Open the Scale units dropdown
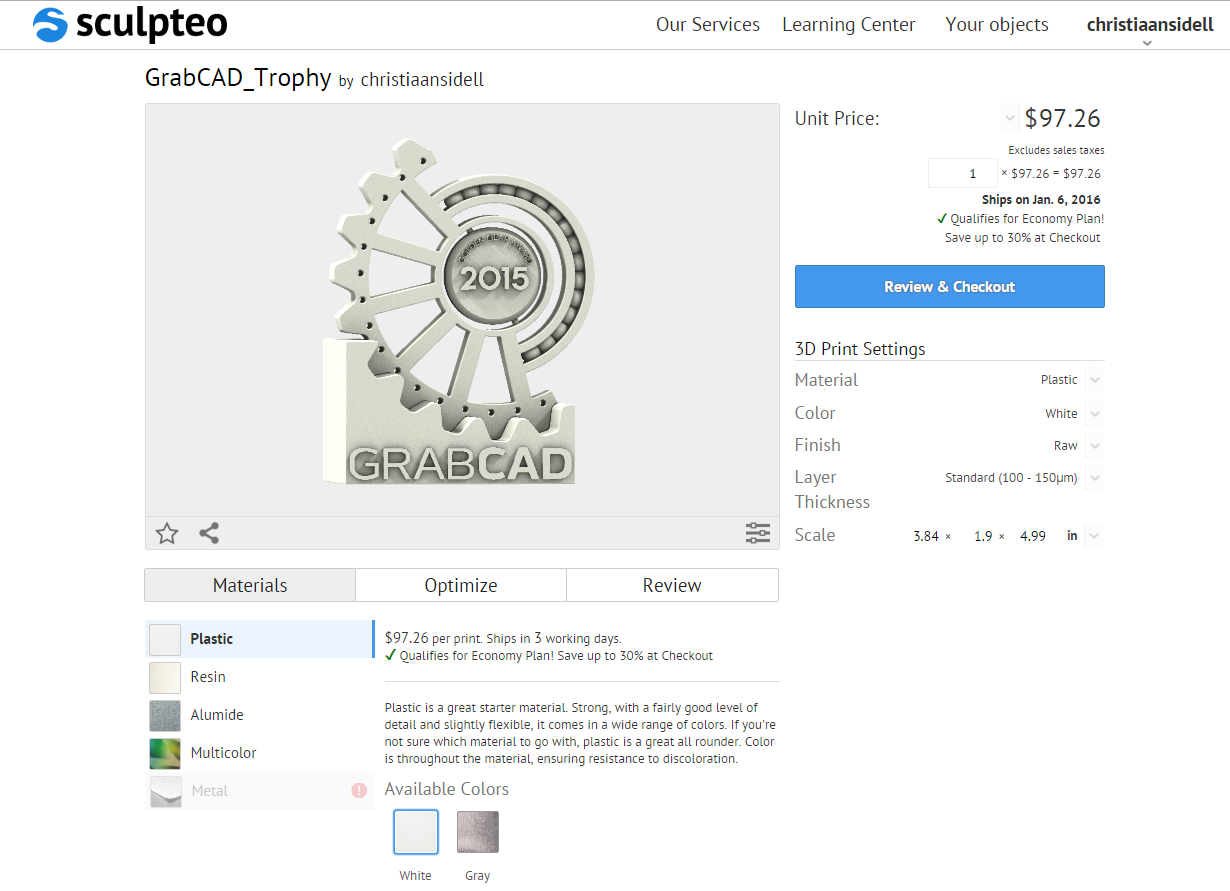This screenshot has width=1230, height=891. click(1094, 536)
